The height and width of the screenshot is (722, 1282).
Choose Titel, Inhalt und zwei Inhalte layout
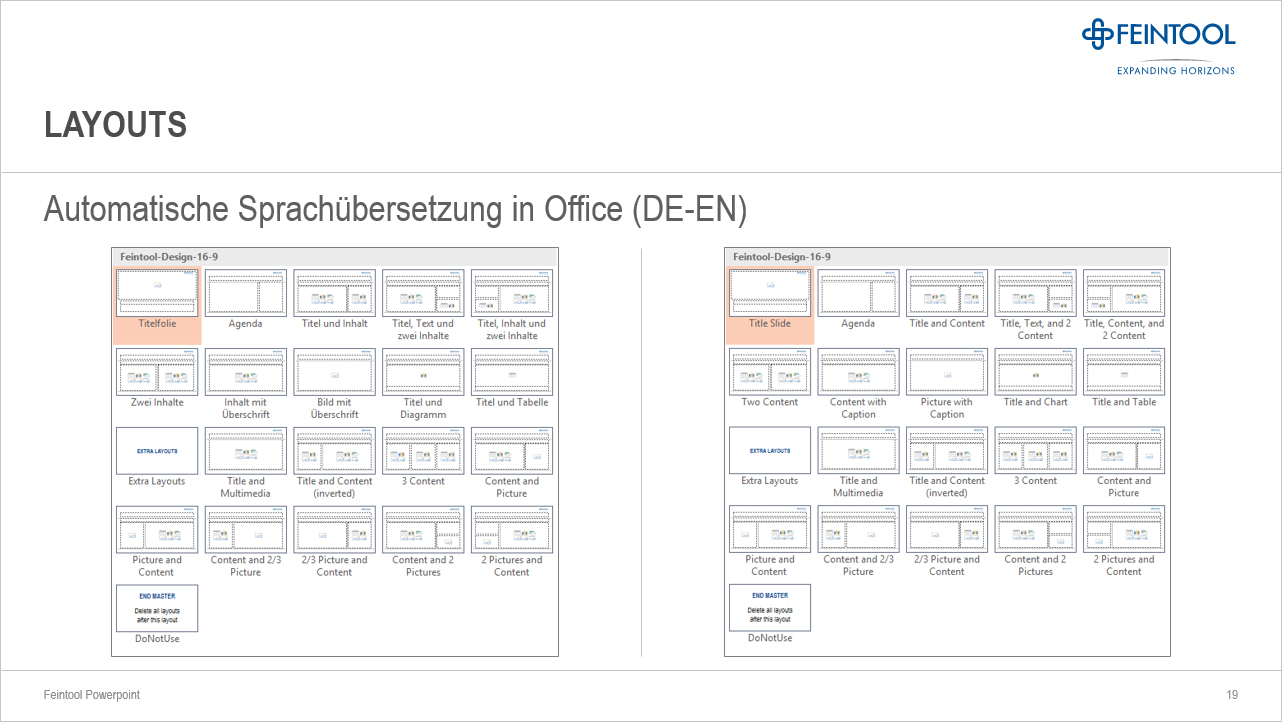coord(511,293)
